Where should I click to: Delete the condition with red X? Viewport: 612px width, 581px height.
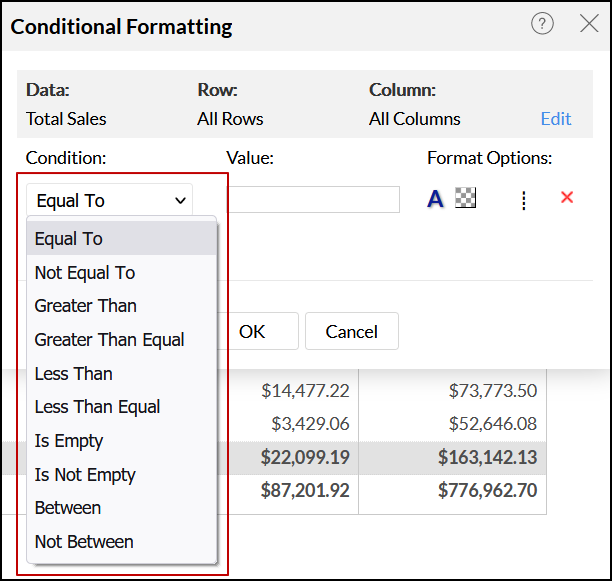click(x=567, y=198)
